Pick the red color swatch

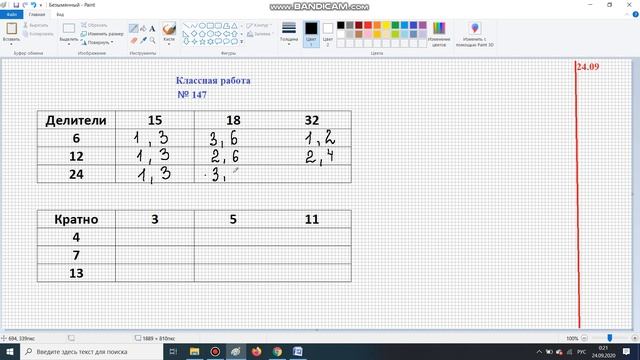click(368, 25)
